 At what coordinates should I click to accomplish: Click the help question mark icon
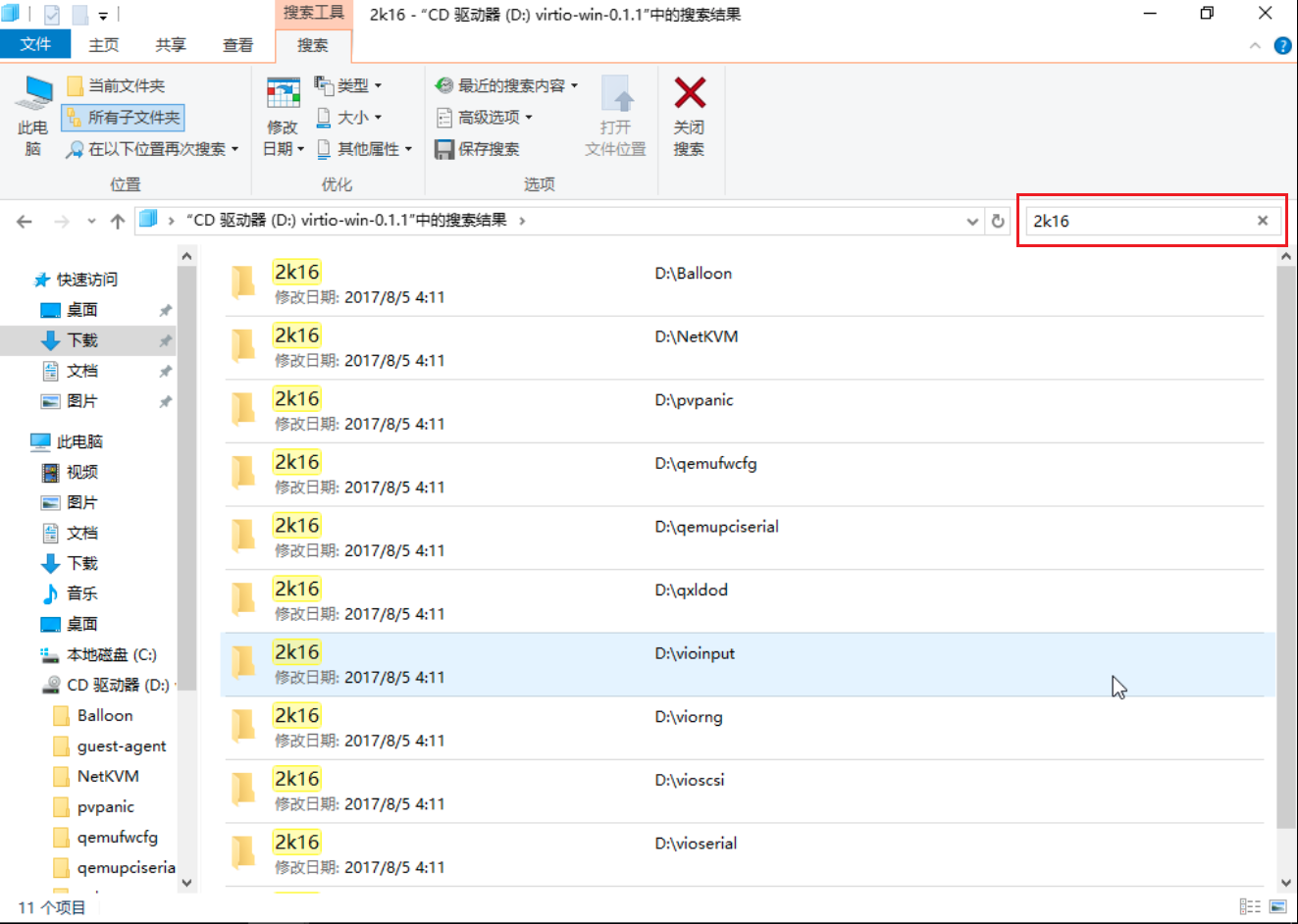click(1281, 46)
